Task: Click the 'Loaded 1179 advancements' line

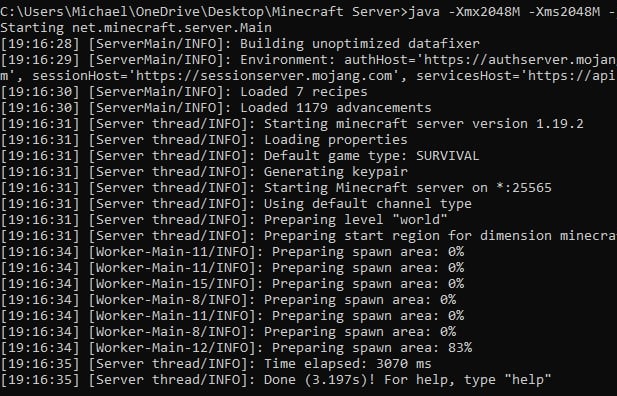Action: coord(216,108)
